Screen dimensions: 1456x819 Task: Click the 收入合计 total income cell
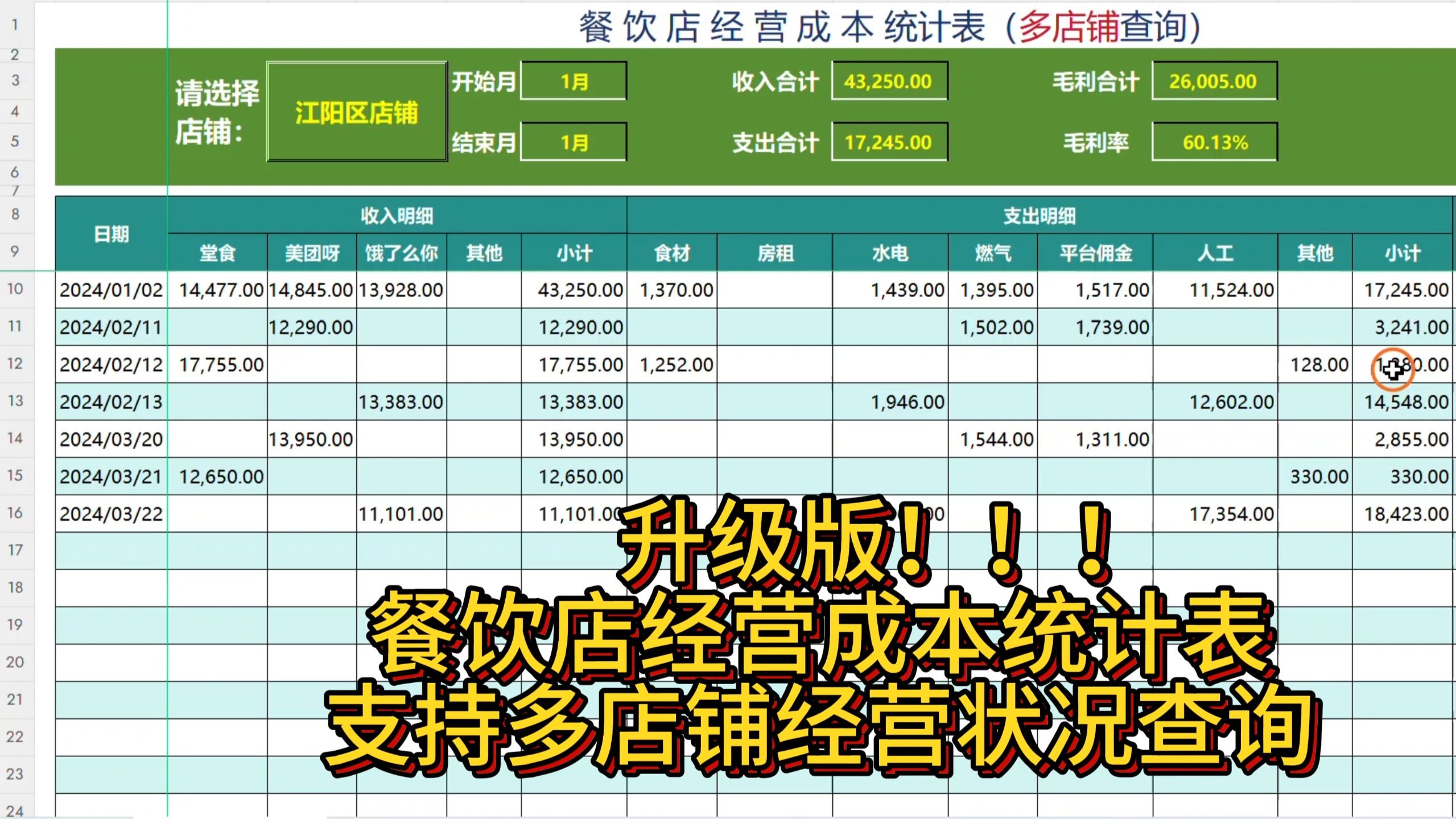(x=888, y=81)
